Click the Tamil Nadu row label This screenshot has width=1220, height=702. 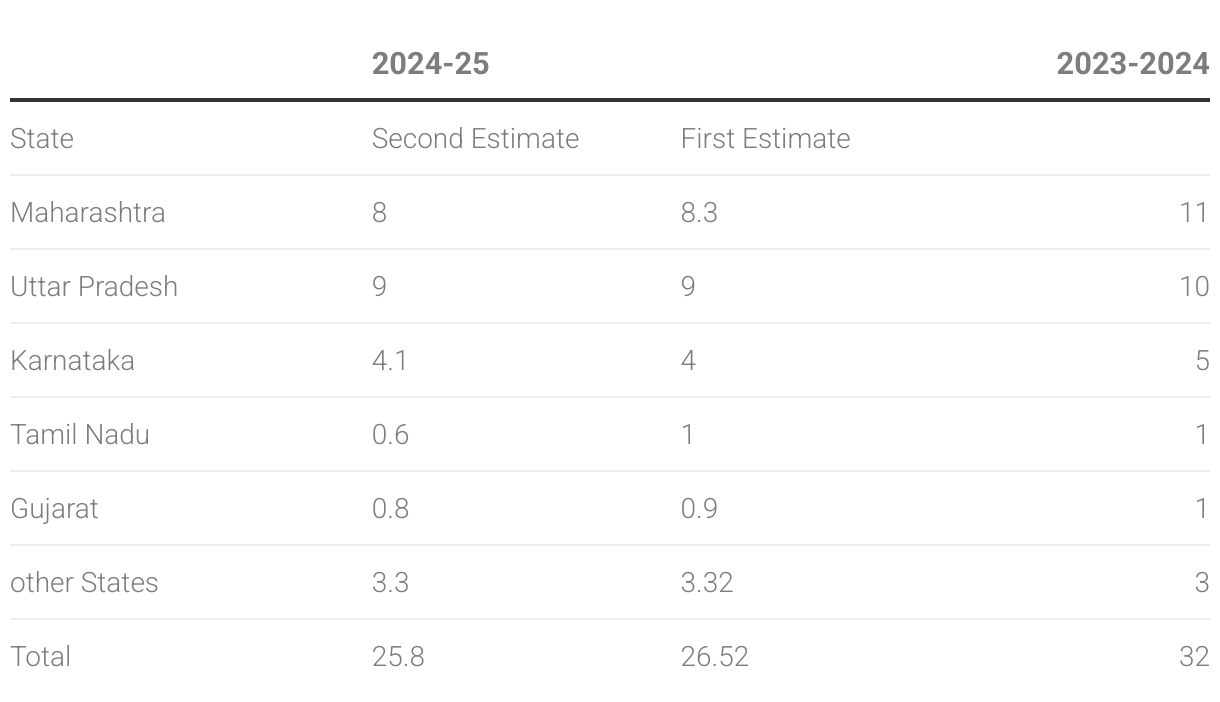(80, 434)
